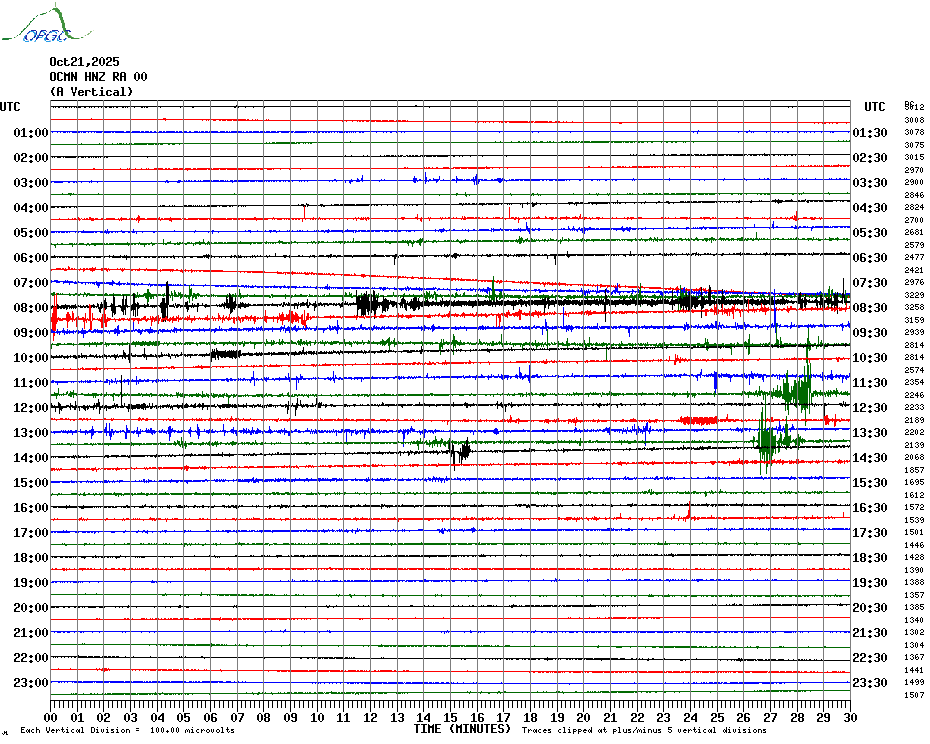Click the UTC label on the left side
This screenshot has width=930, height=744.
pos(10,107)
